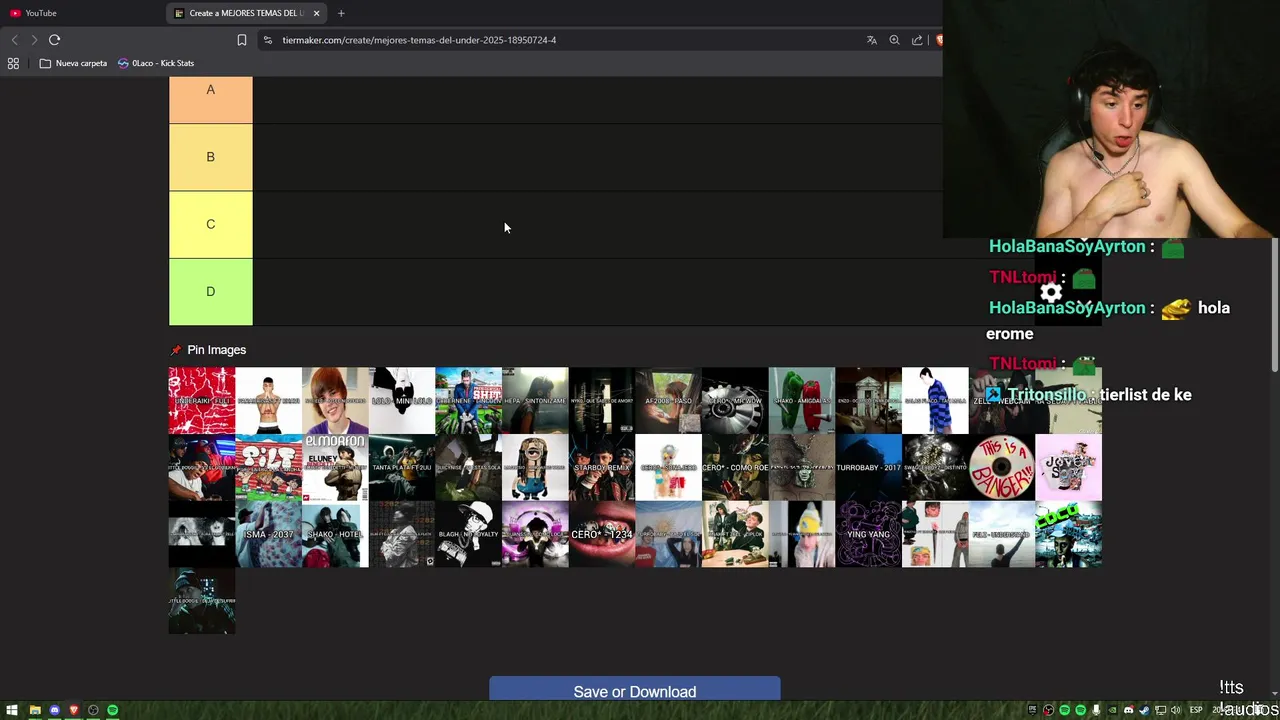Select the BLAGH - NO LOYALTY thumbnail
The image size is (1280, 720).
click(x=468, y=534)
